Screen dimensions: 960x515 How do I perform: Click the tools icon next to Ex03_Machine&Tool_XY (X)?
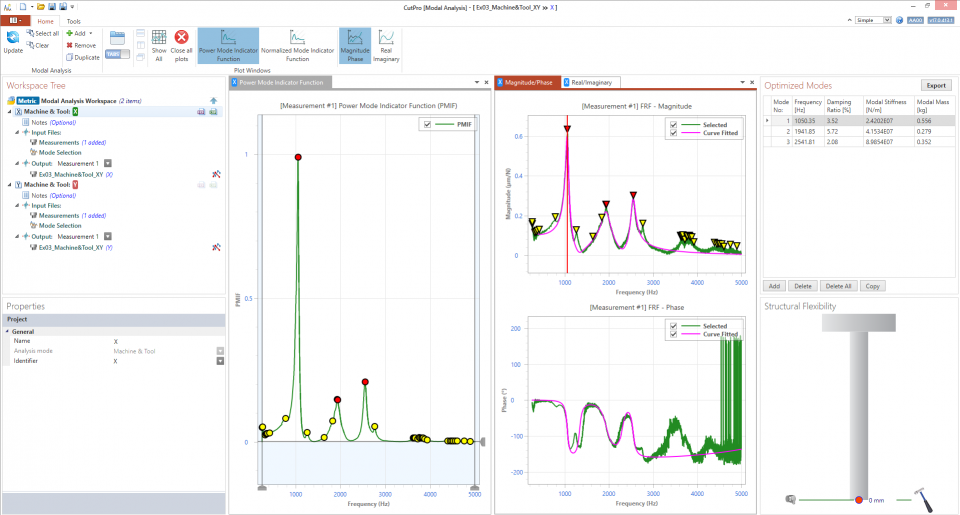click(216, 175)
